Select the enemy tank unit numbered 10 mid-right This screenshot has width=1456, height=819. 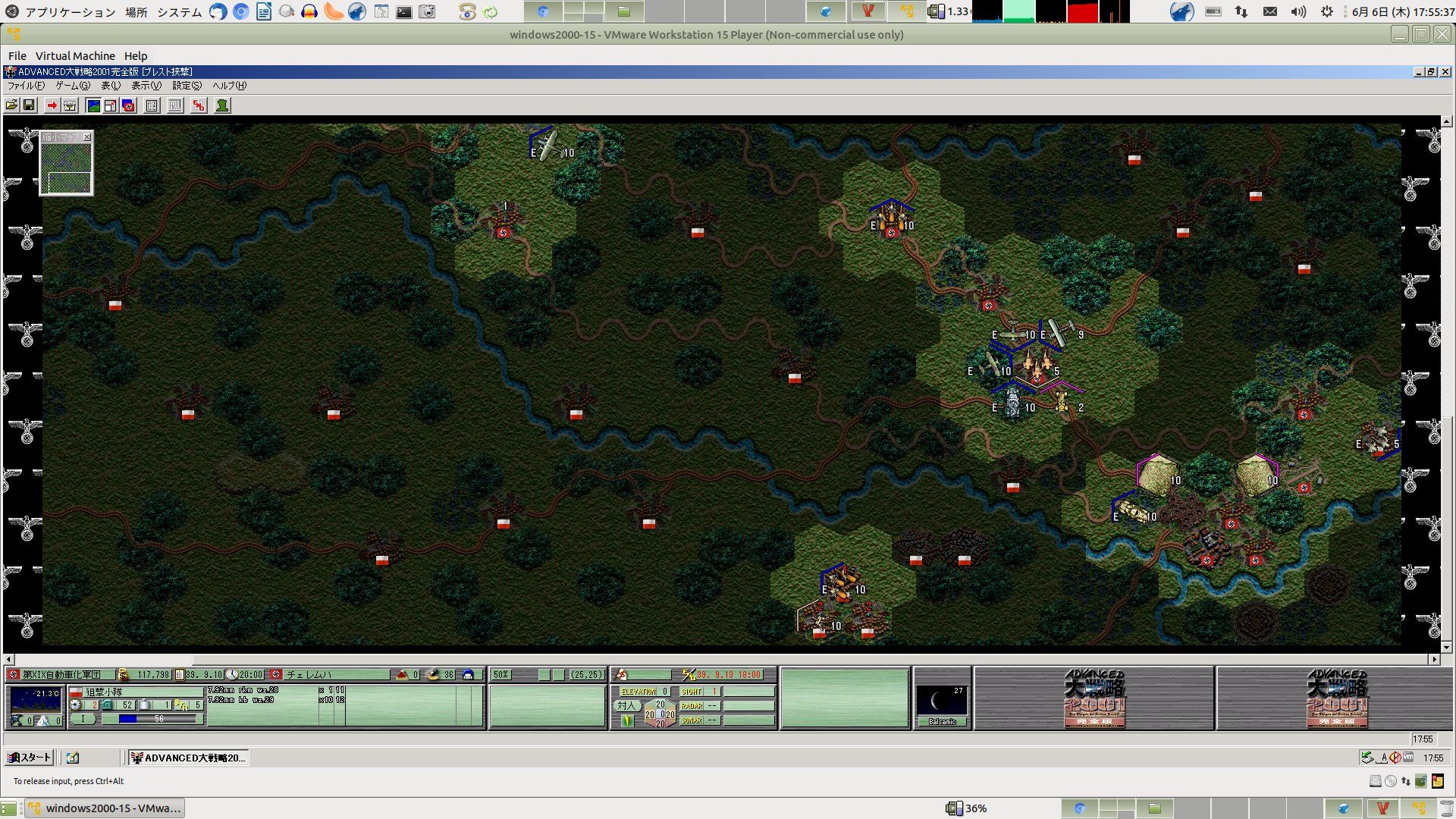click(x=1013, y=402)
